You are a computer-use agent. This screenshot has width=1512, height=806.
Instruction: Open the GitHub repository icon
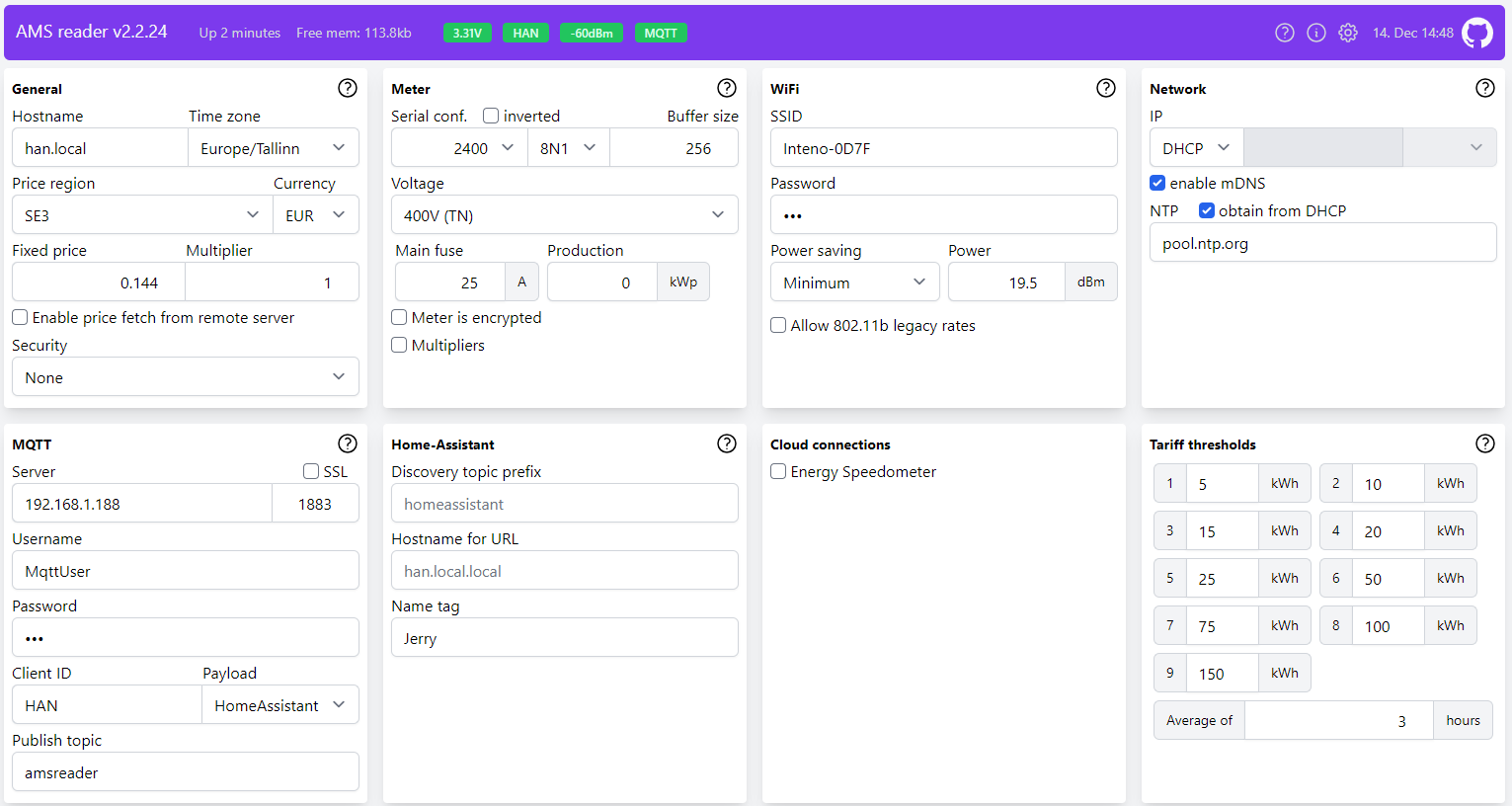tap(1477, 33)
